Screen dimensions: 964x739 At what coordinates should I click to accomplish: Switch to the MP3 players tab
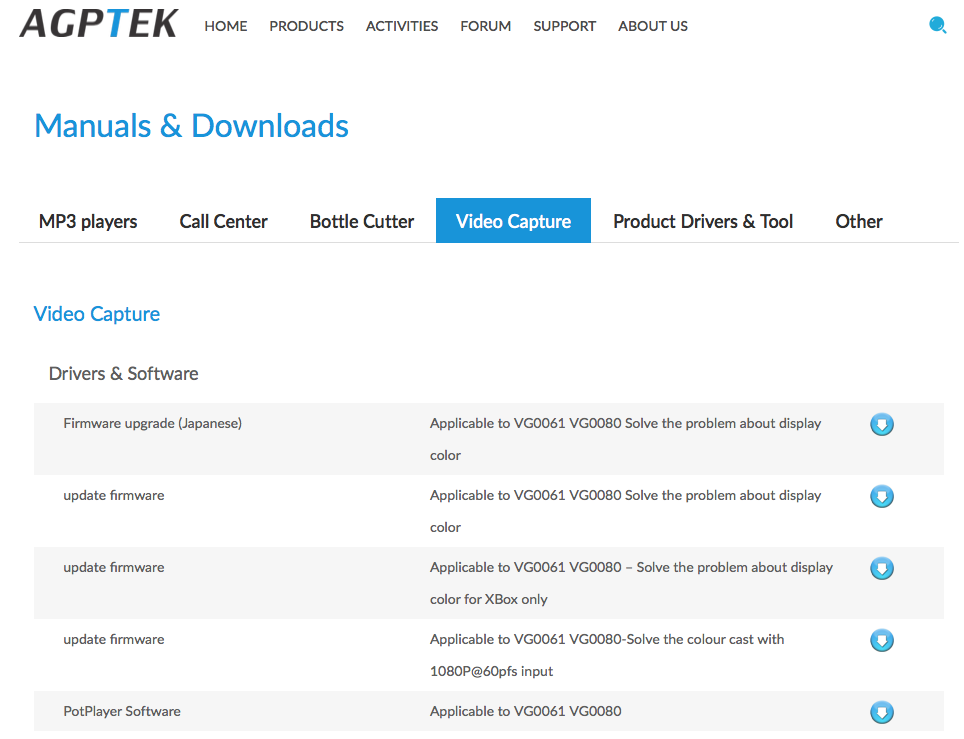pos(88,221)
